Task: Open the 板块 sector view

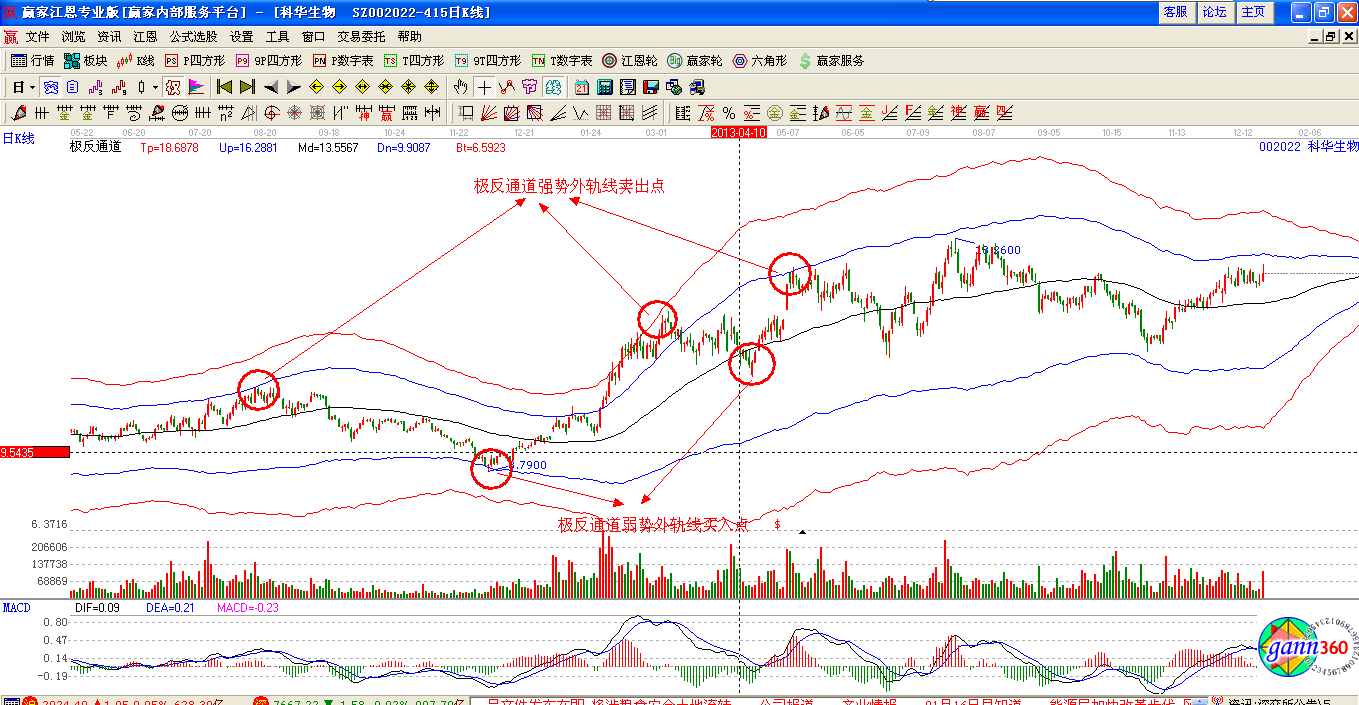Action: [x=85, y=61]
